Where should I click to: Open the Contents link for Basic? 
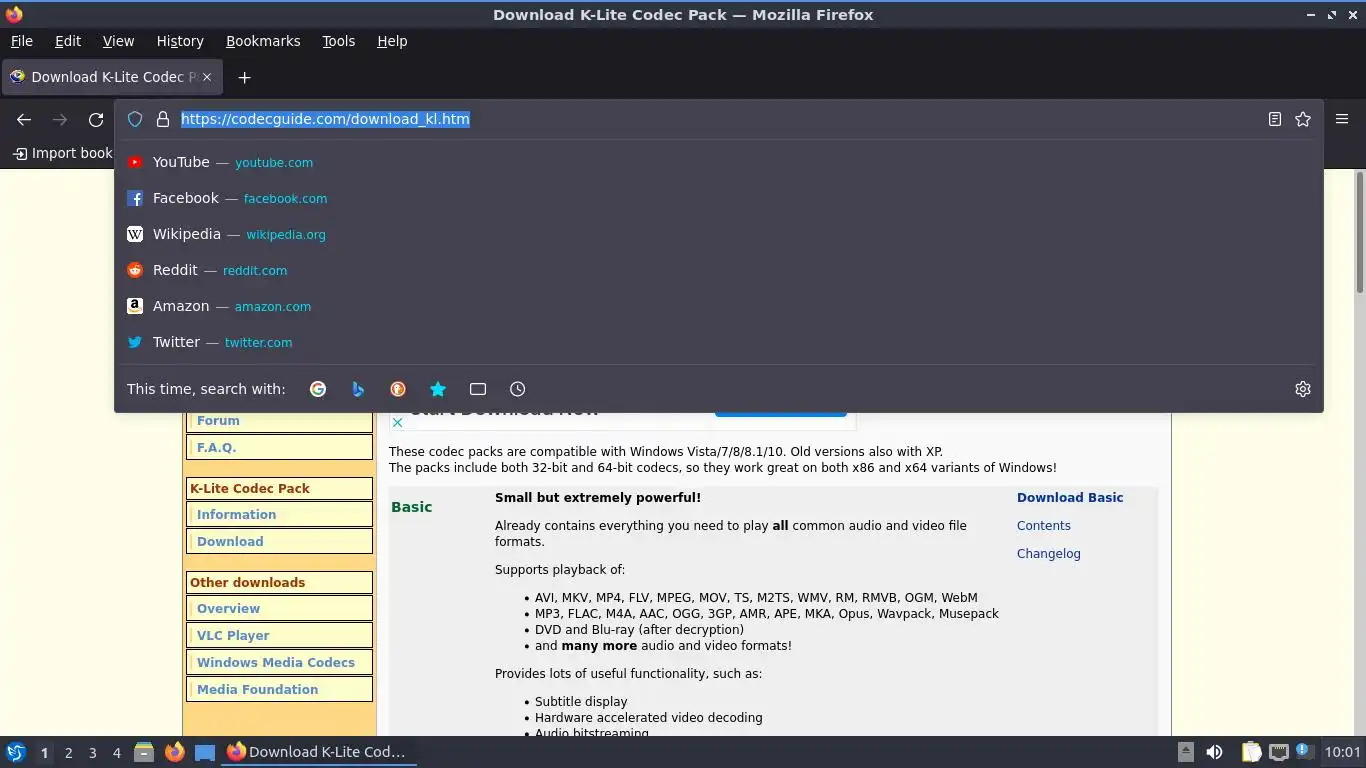[x=1044, y=525]
